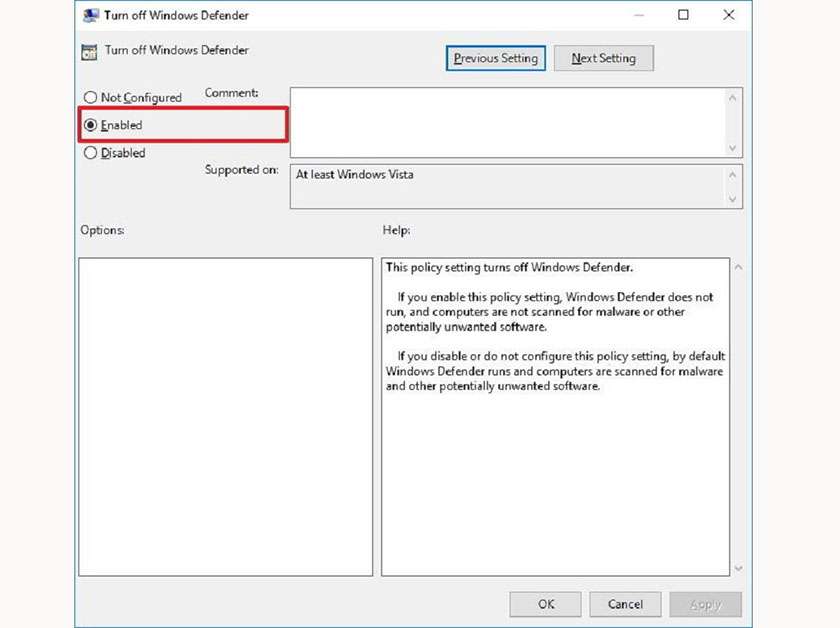
Task: Click the policy setting icon beside the heading
Action: (x=89, y=52)
